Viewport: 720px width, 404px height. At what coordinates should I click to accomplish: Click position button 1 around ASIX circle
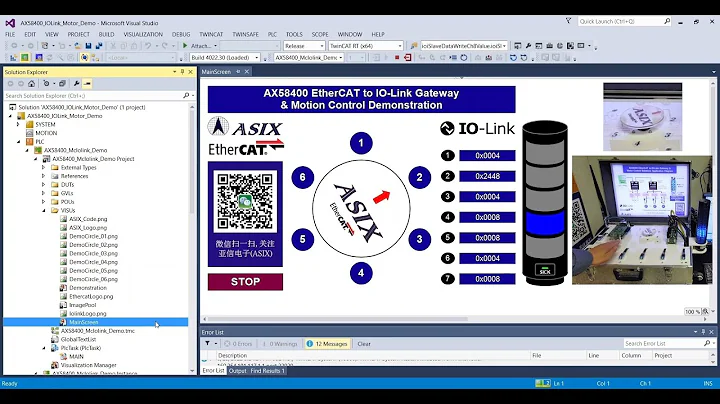(361, 143)
